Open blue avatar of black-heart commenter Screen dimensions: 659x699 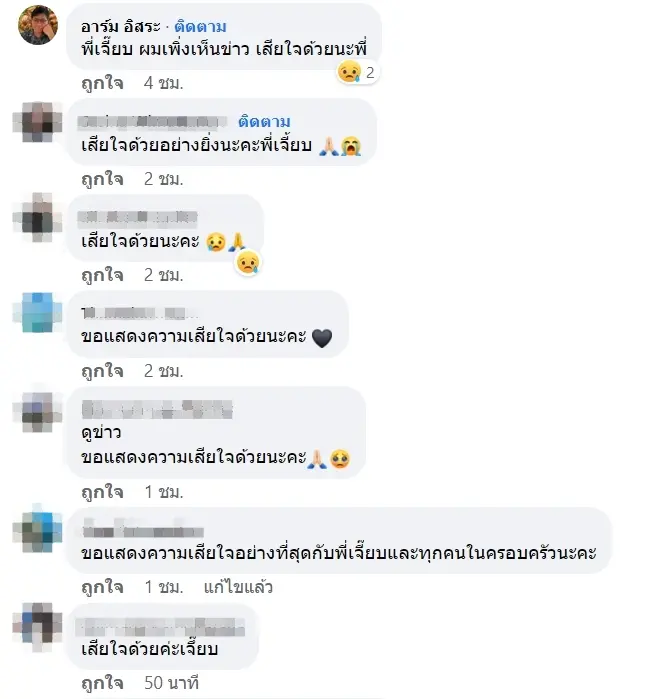(x=38, y=312)
